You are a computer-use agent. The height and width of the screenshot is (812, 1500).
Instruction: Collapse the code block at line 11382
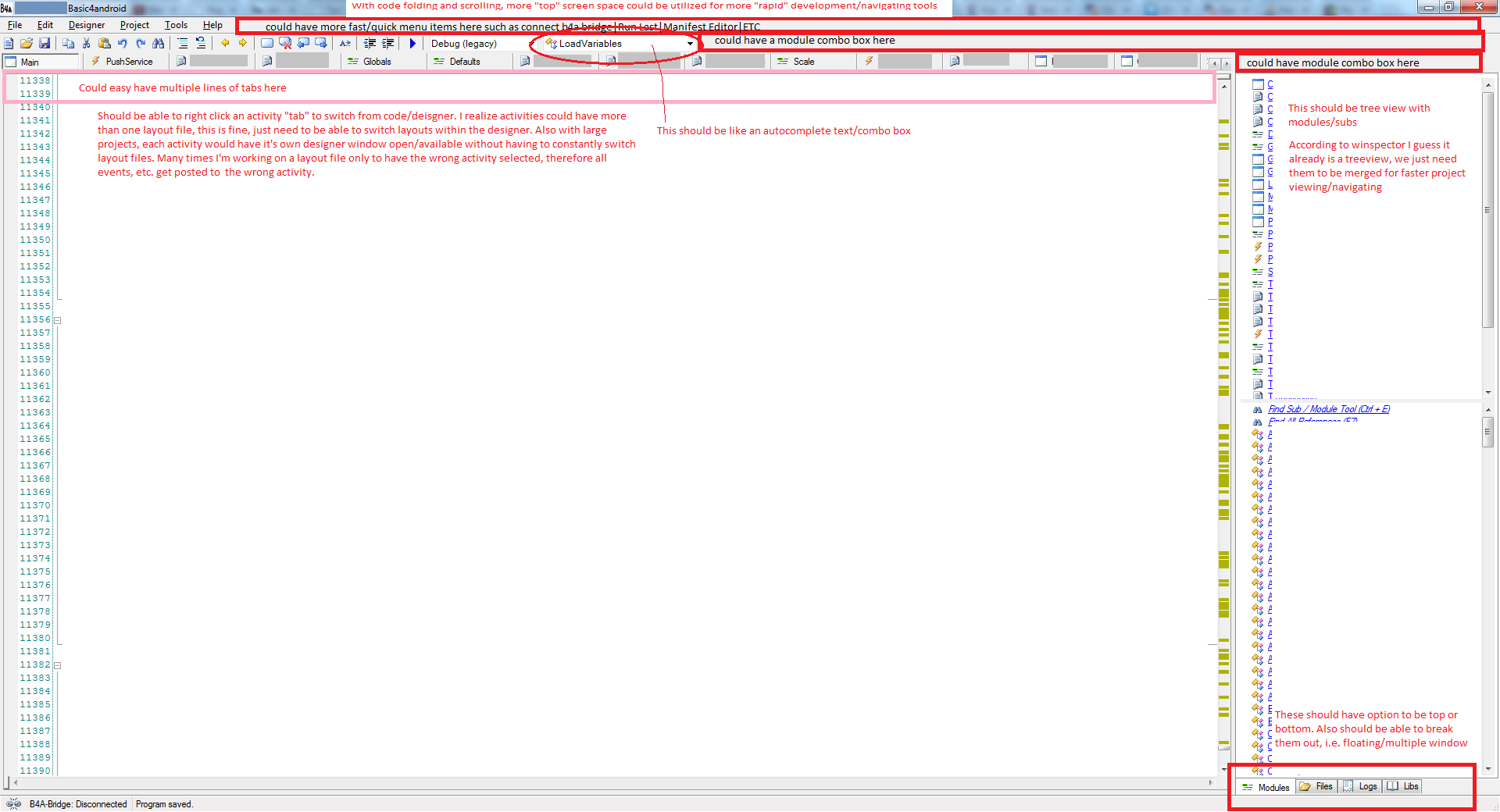57,665
